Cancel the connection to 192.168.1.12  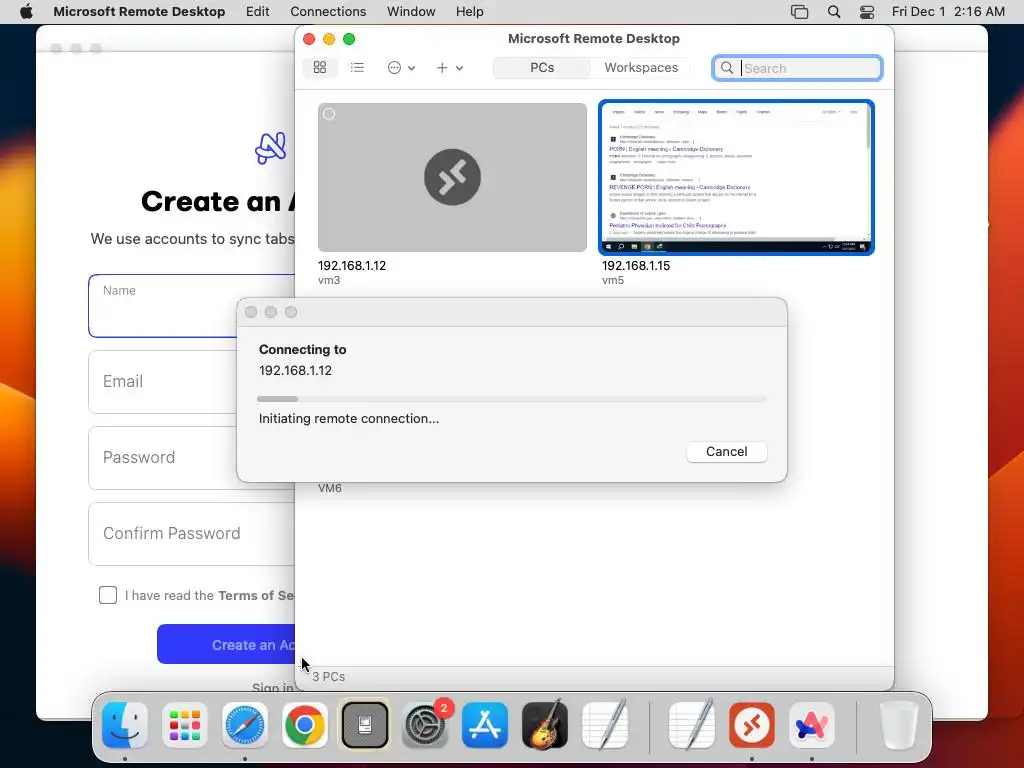coord(726,451)
